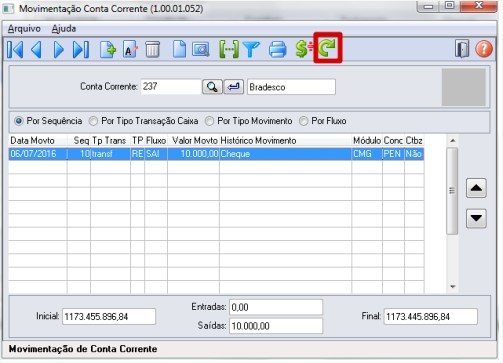Screen dimensions: 503x363
Task: Move row down with black down arrow button
Action: (476, 218)
